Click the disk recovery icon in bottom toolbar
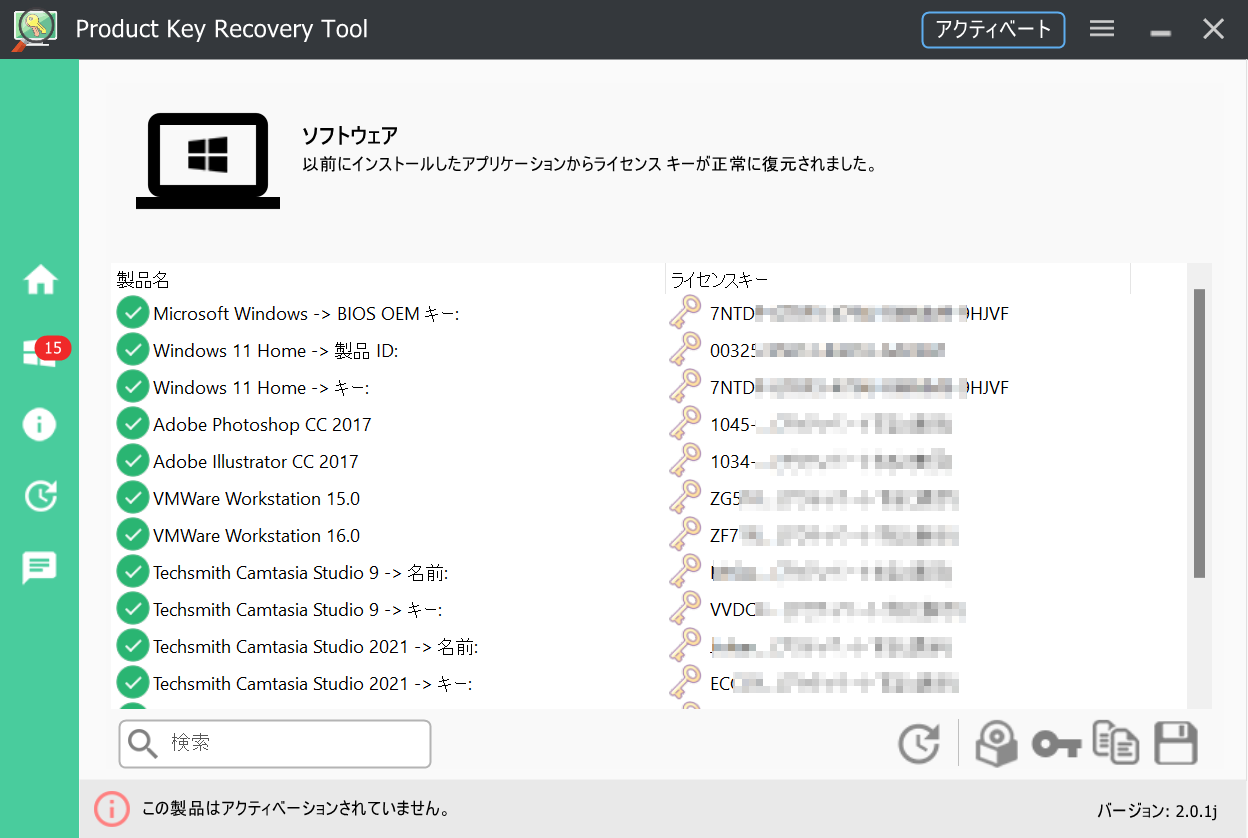The width and height of the screenshot is (1248, 838). click(x=995, y=744)
